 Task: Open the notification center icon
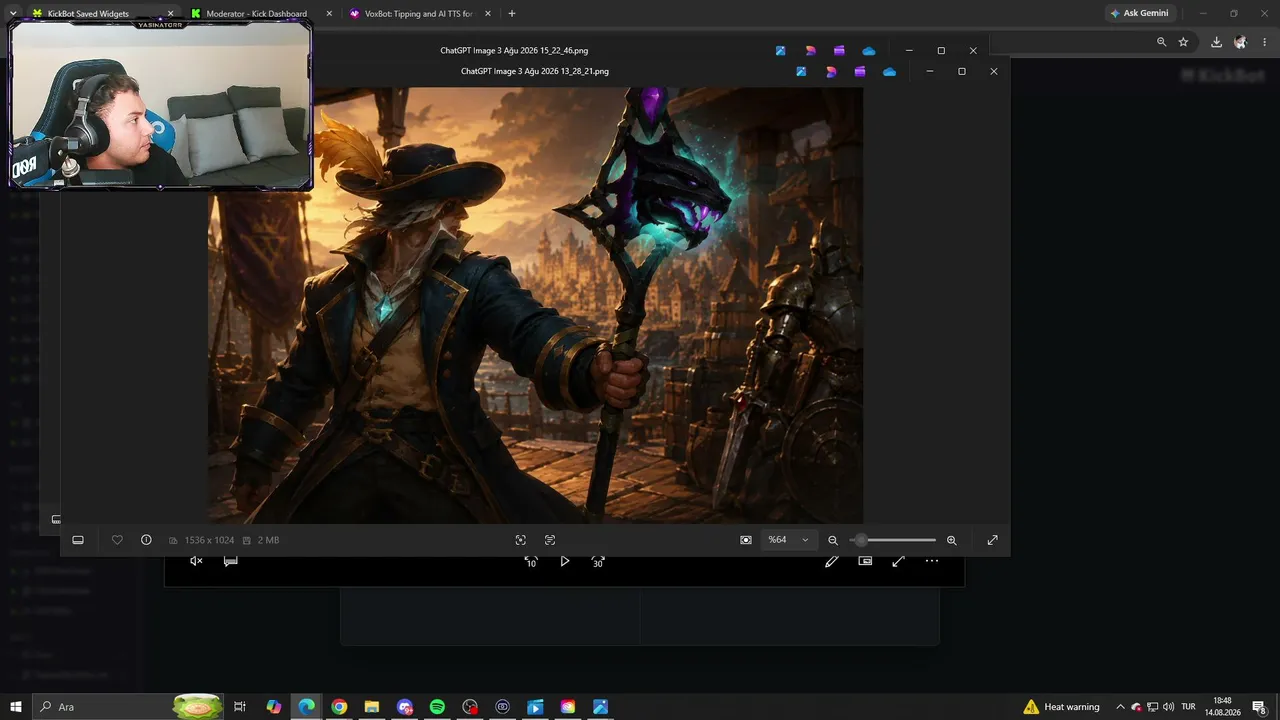pyautogui.click(x=1260, y=707)
